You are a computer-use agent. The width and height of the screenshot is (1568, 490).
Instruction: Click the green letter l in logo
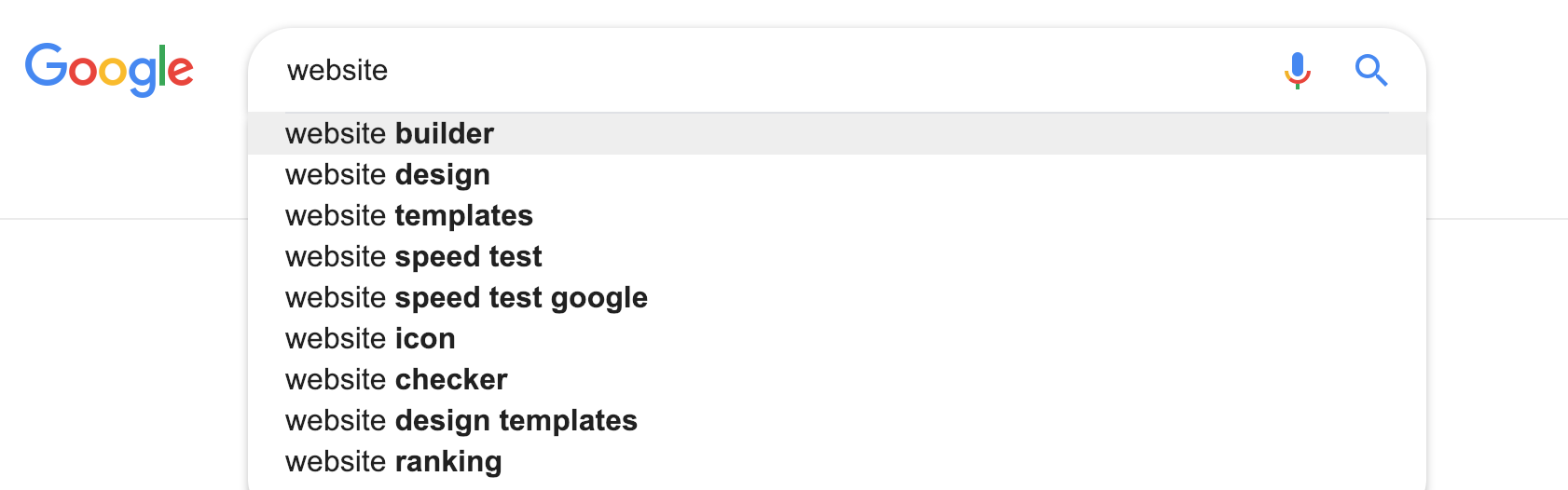[x=162, y=65]
